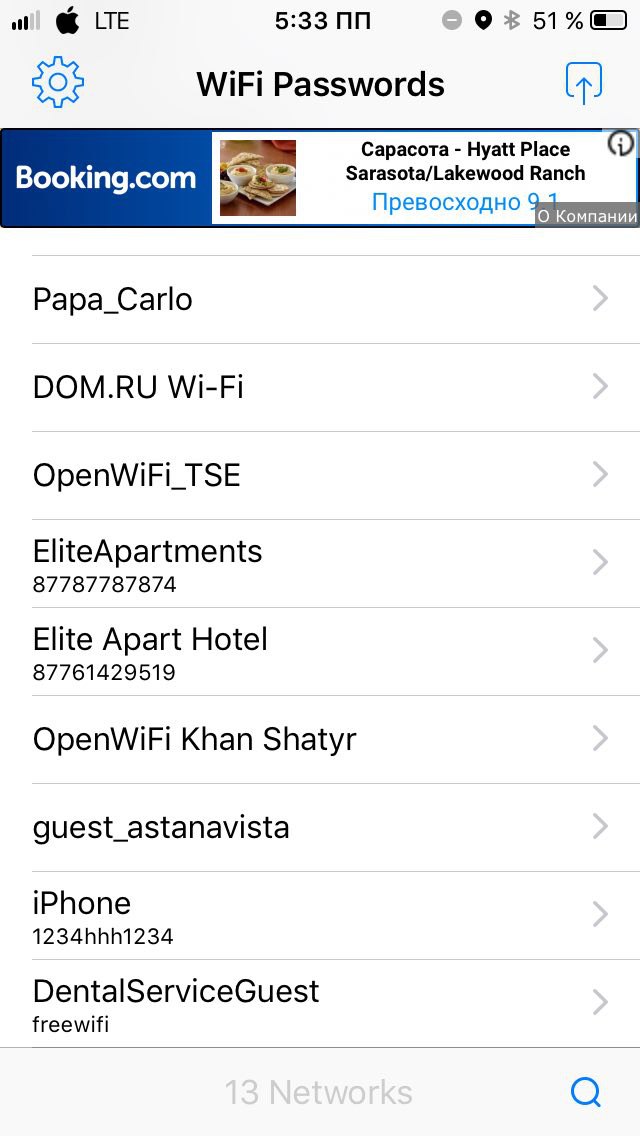The image size is (640, 1136).
Task: Click the battery status icon
Action: (x=608, y=20)
